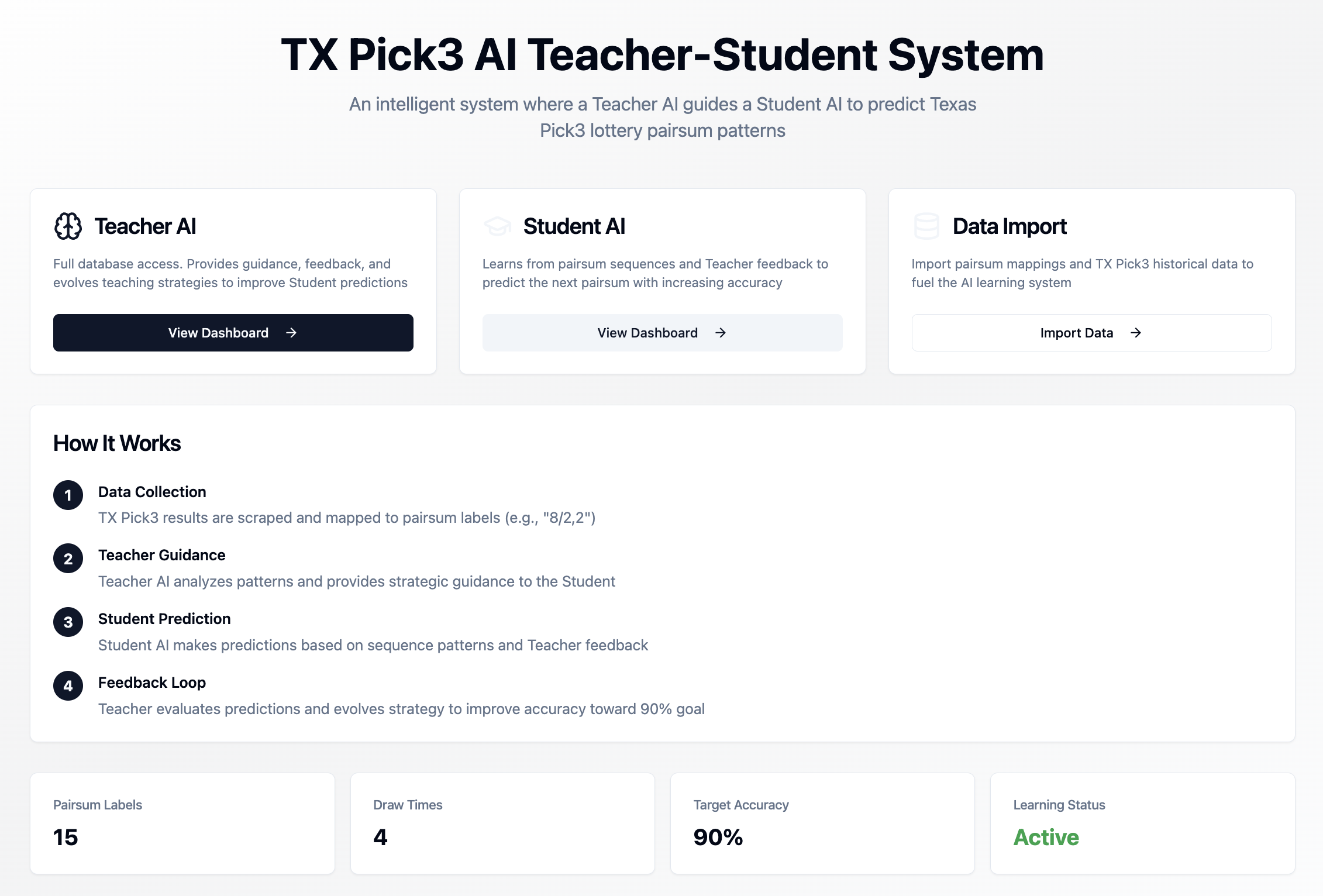
Task: Click the arrow in Student View Dashboard button
Action: [x=721, y=333]
